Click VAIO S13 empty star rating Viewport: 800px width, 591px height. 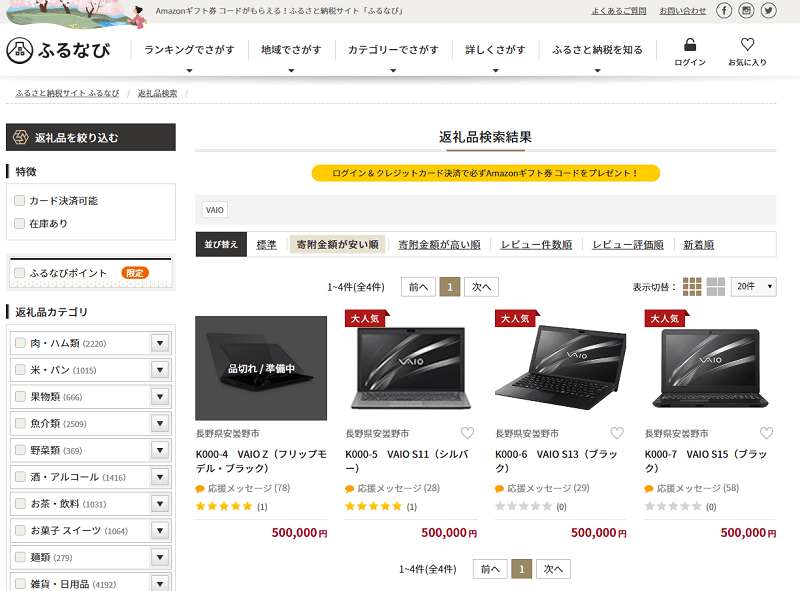tap(523, 506)
